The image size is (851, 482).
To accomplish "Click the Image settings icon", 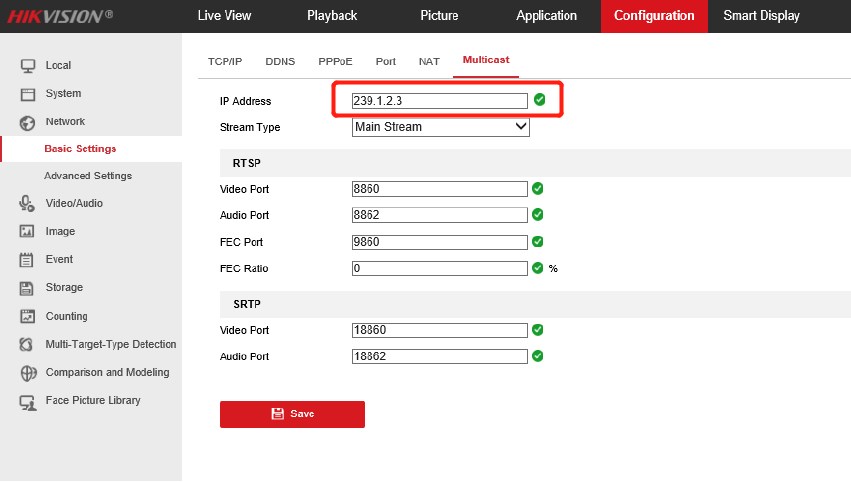I will pos(28,232).
